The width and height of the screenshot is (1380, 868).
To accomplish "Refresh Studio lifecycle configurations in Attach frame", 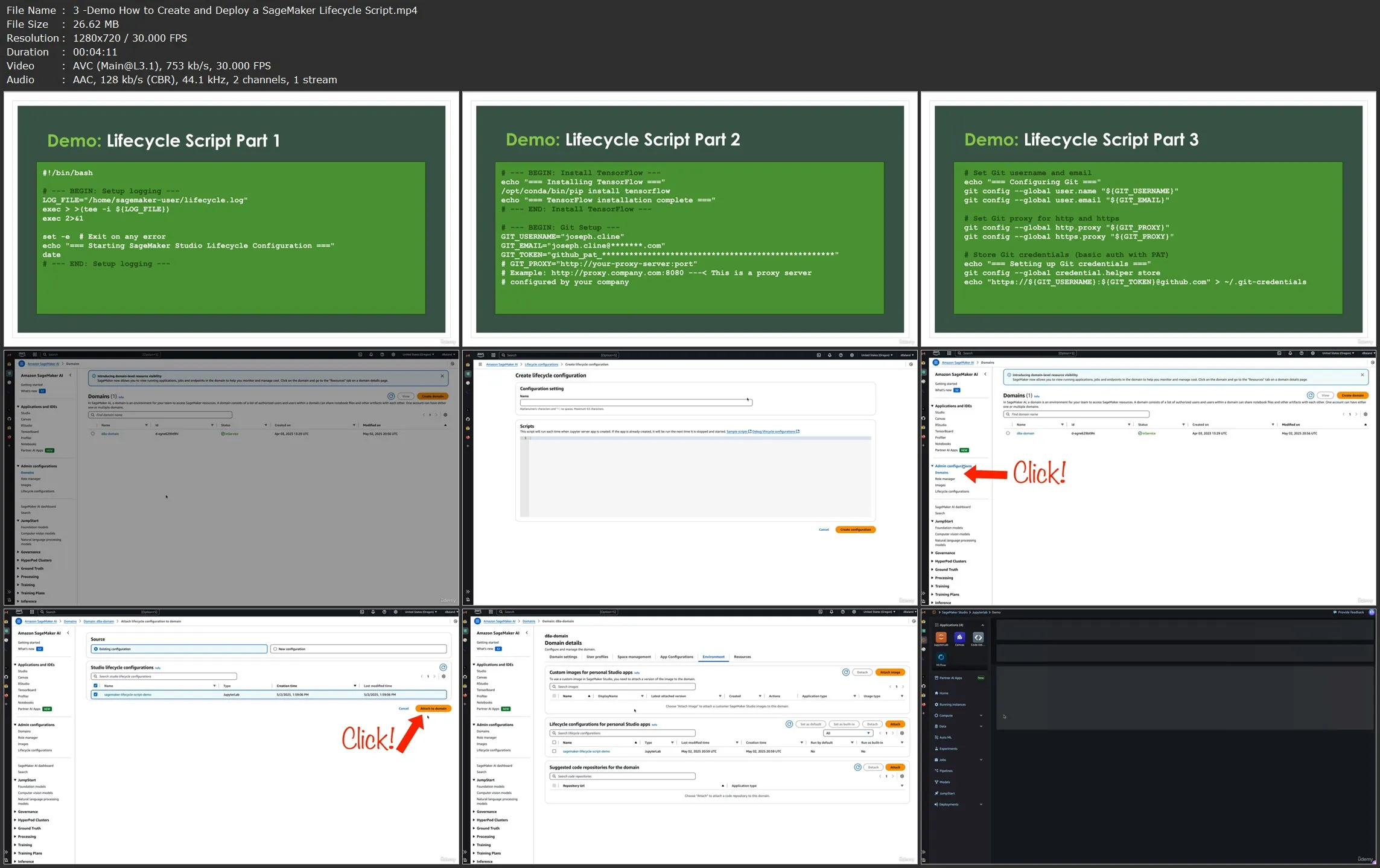I will 443,667.
